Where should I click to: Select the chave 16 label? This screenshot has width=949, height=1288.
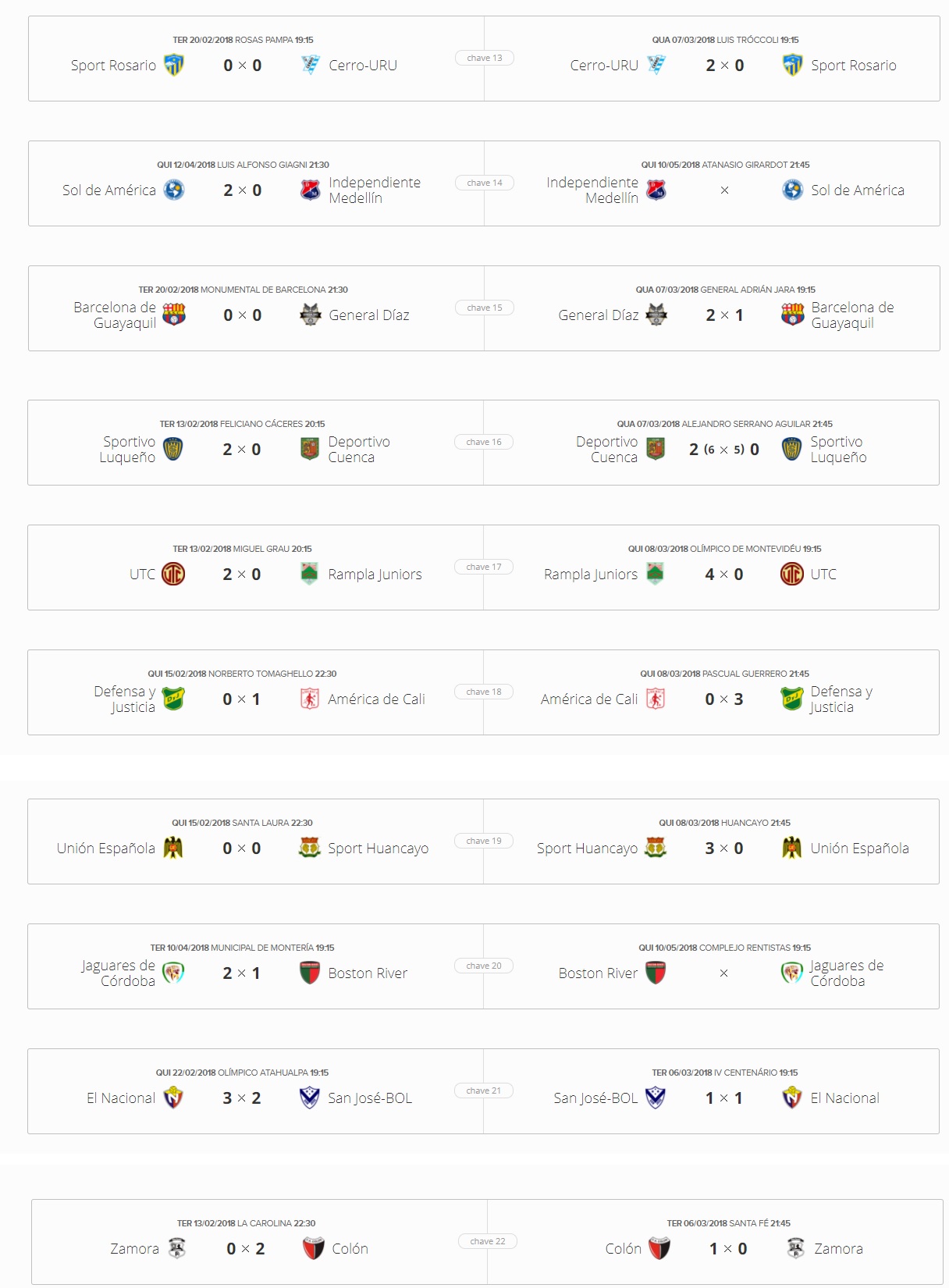(484, 442)
